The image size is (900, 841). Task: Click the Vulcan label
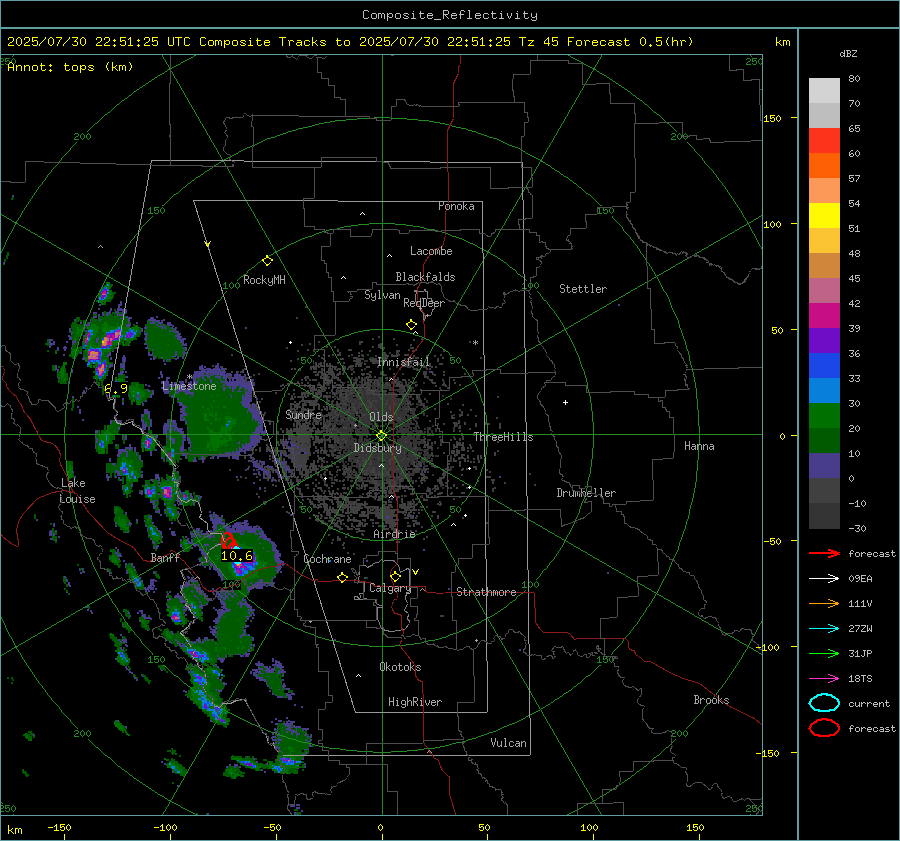click(508, 743)
